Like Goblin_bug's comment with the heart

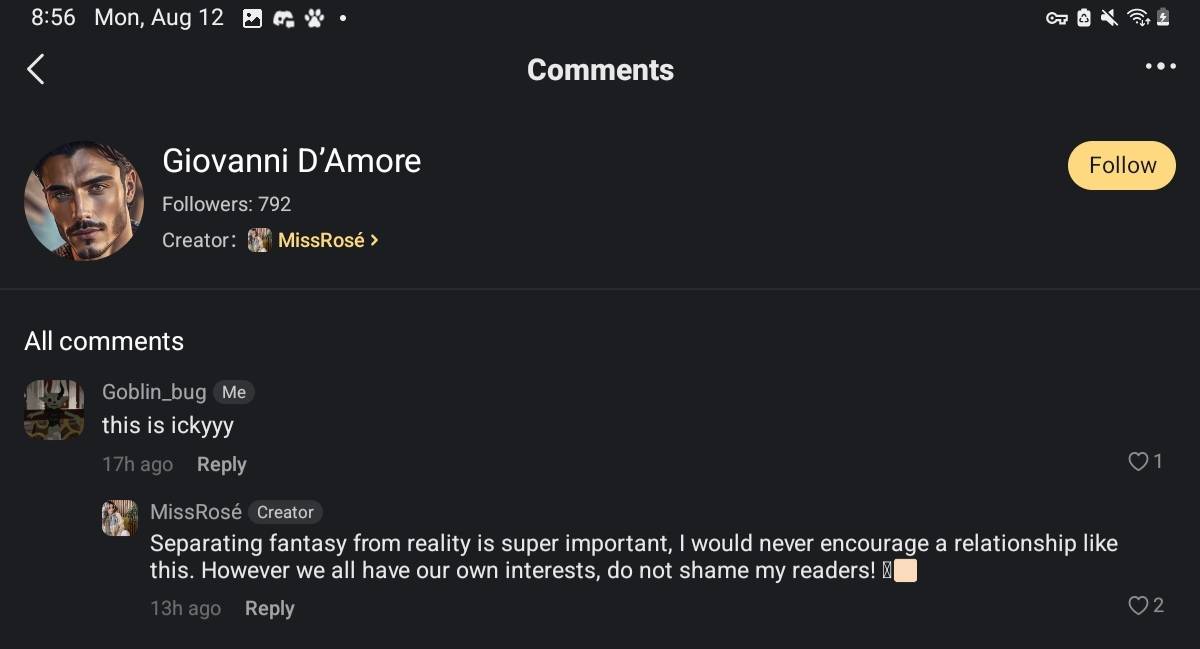click(x=1138, y=461)
